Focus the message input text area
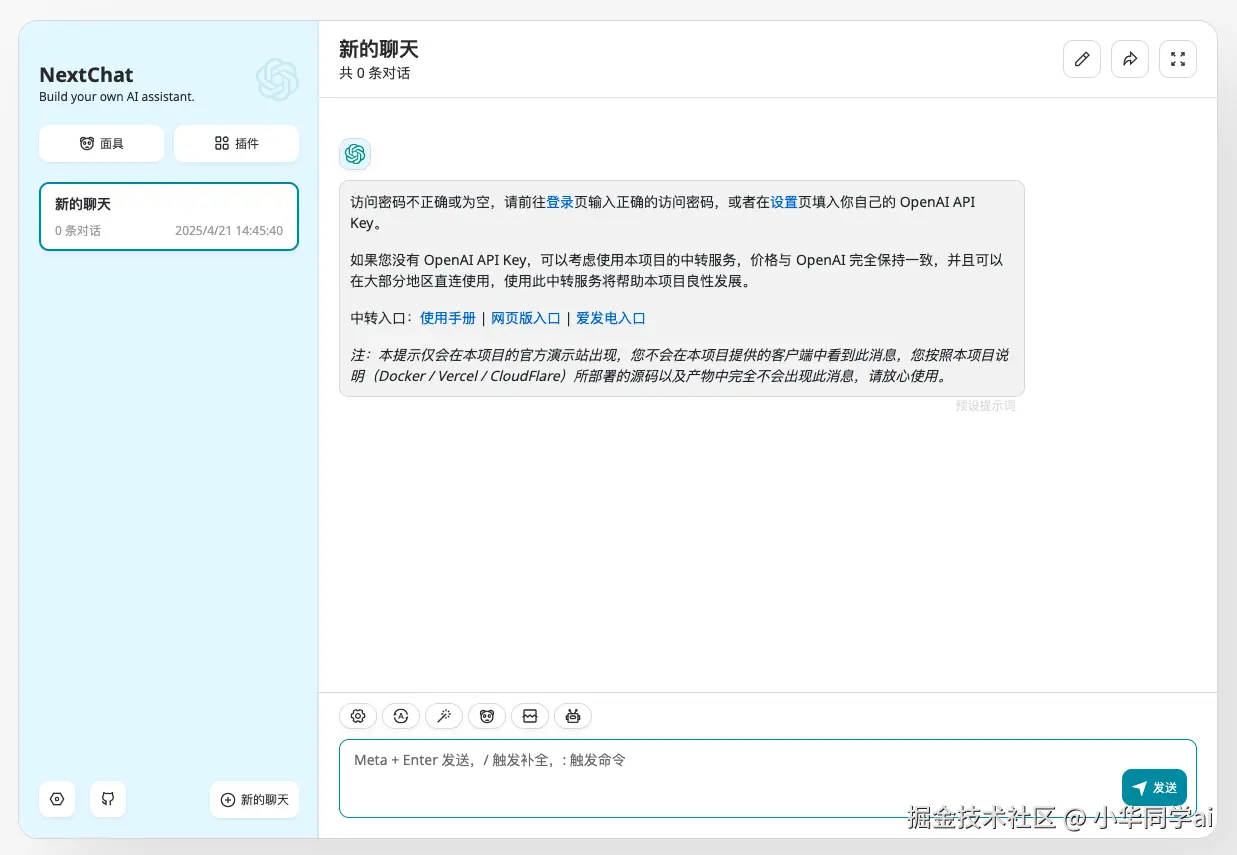 tap(768, 778)
